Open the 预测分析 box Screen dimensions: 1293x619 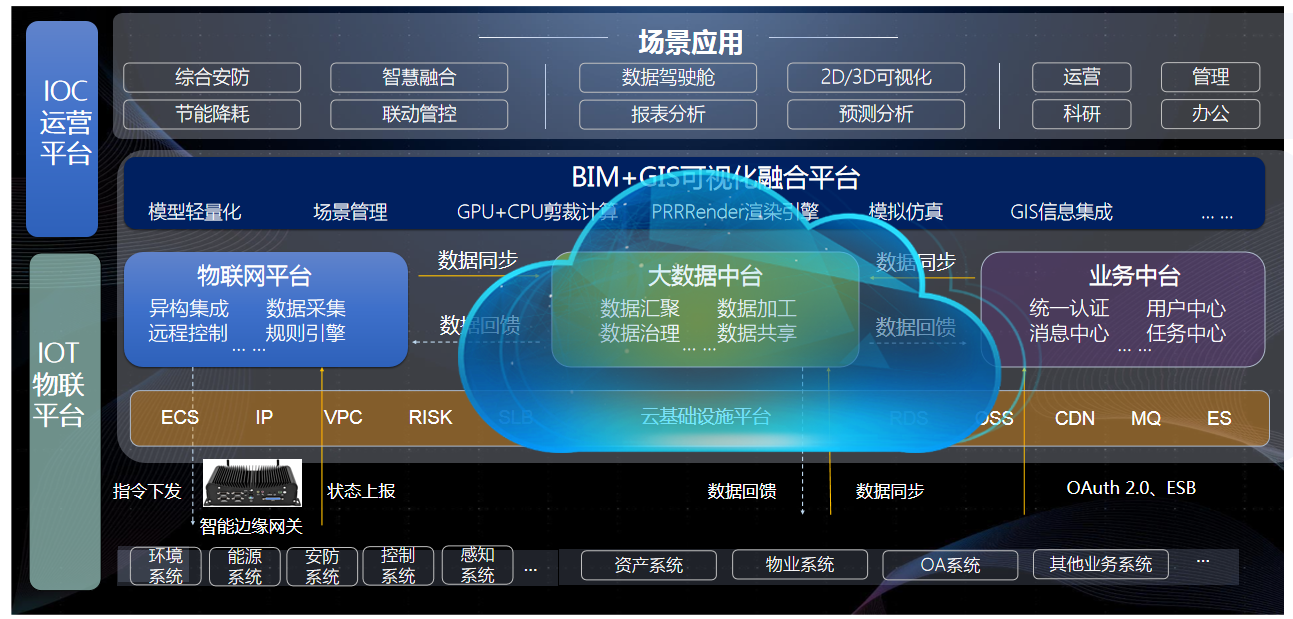click(876, 114)
